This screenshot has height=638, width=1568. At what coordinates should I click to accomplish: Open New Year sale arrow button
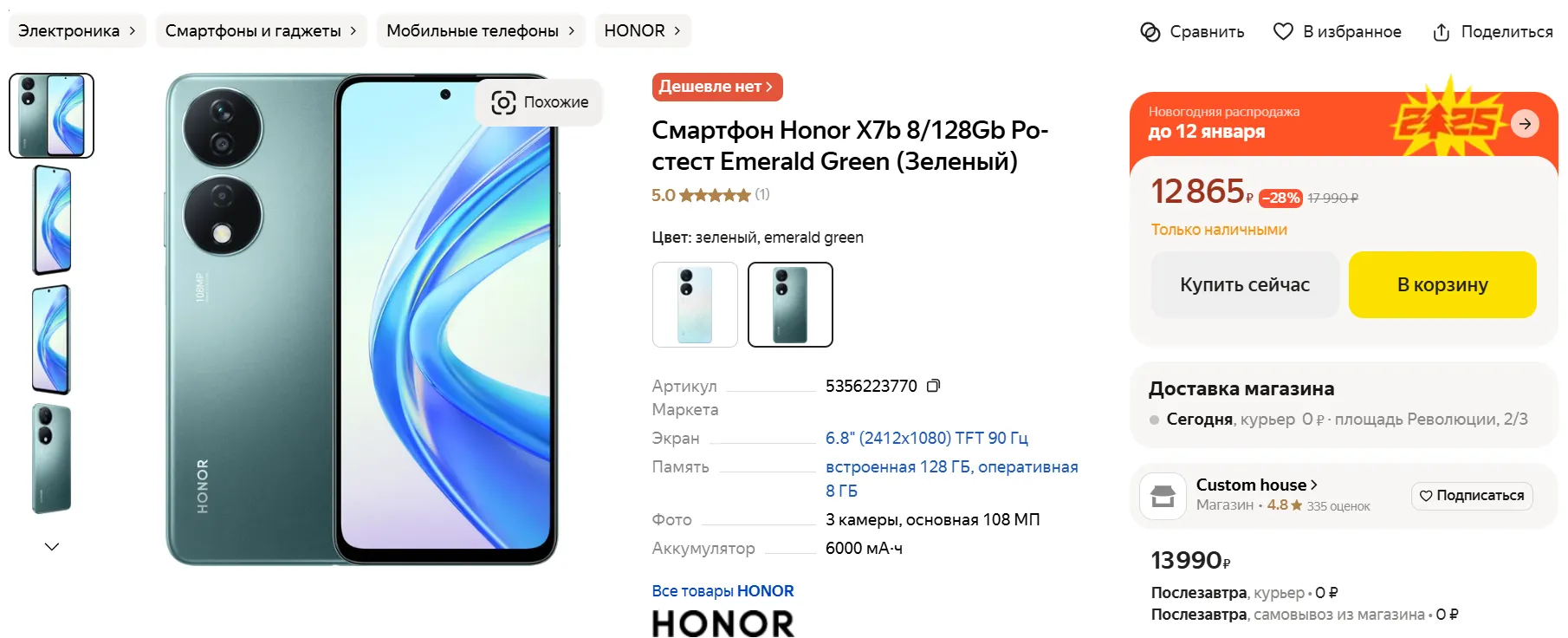coord(1525,123)
